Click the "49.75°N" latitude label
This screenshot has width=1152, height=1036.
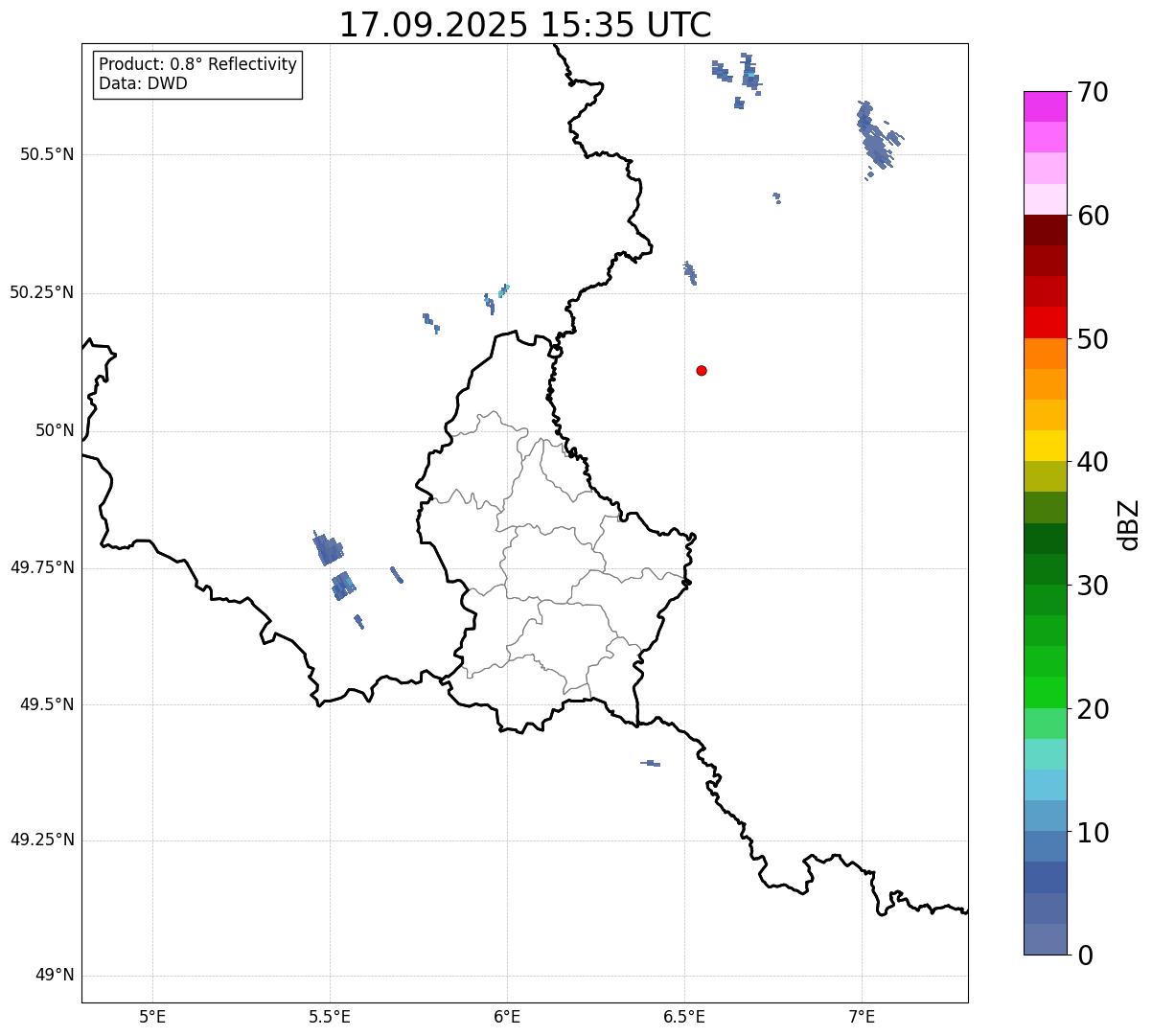[x=42, y=567]
